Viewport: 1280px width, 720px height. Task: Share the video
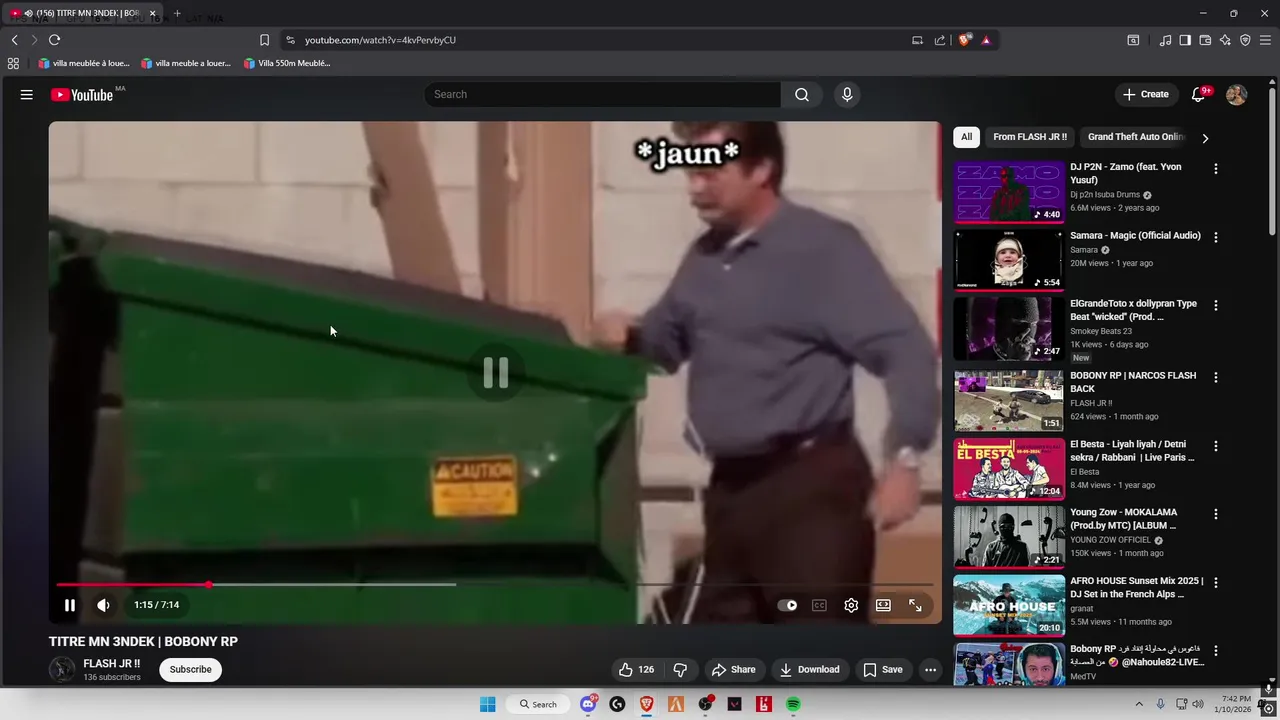tap(733, 669)
